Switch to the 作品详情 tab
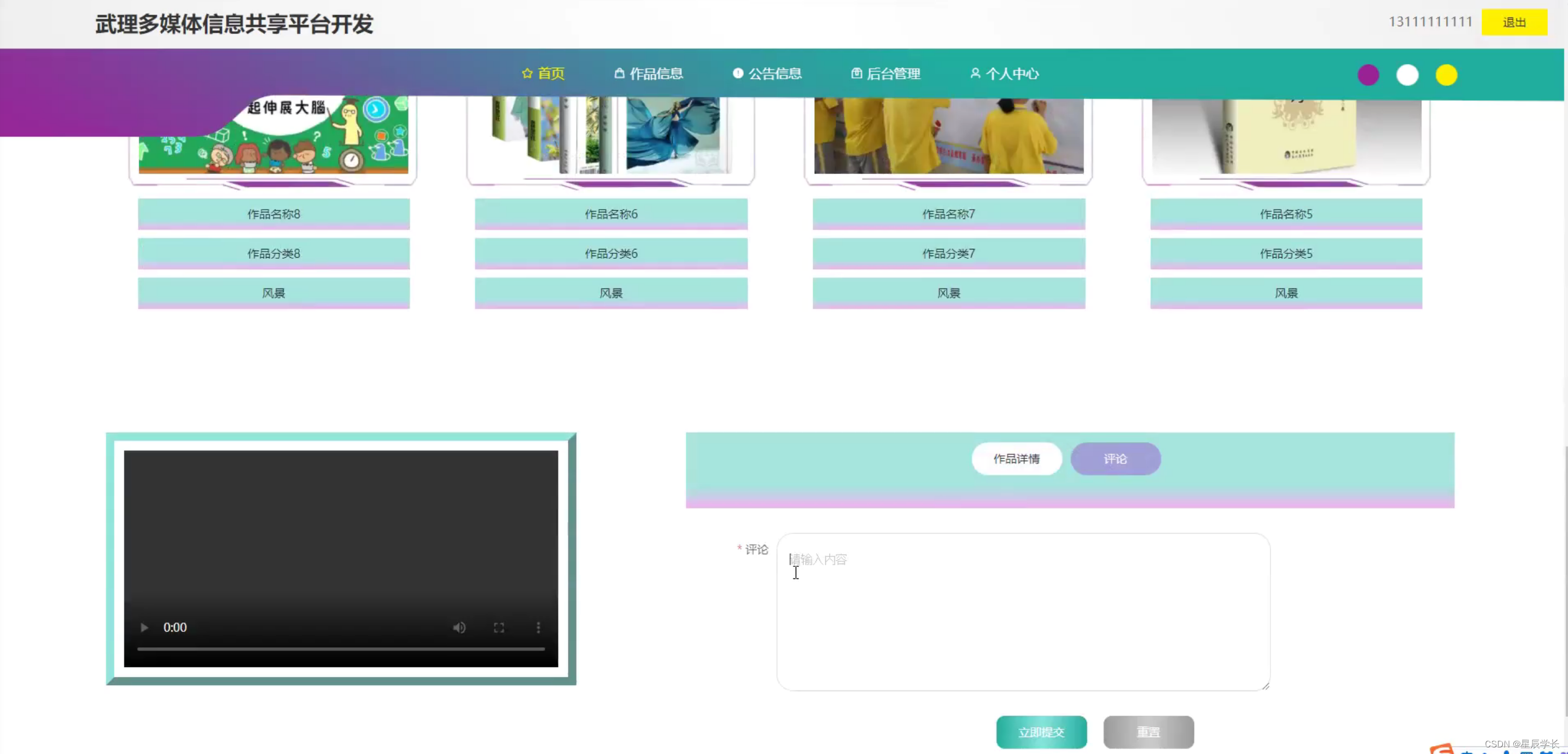1568x754 pixels. pyautogui.click(x=1017, y=459)
